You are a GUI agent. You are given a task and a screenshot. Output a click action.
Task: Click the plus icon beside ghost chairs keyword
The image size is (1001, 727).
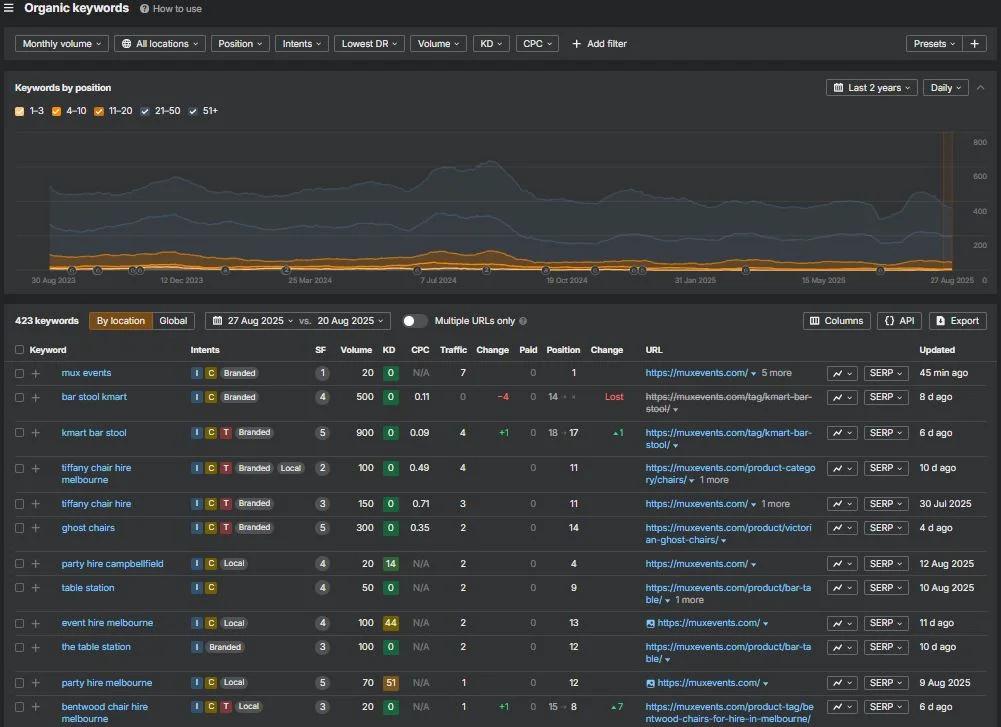click(x=36, y=528)
